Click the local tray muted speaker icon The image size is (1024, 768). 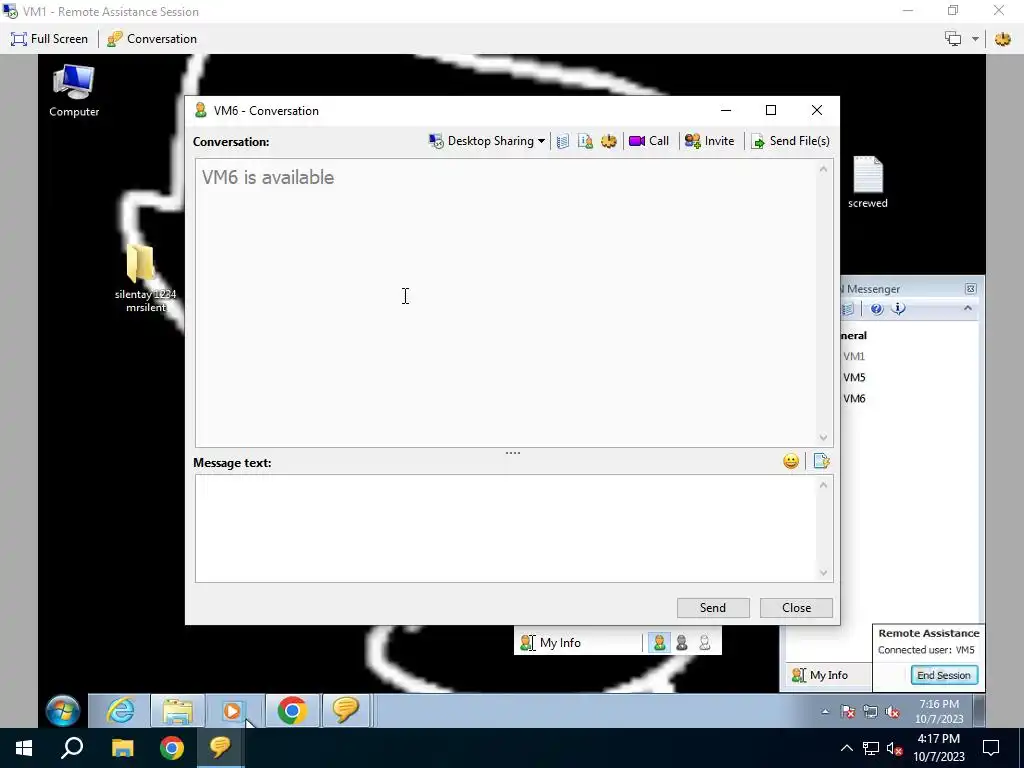895,748
